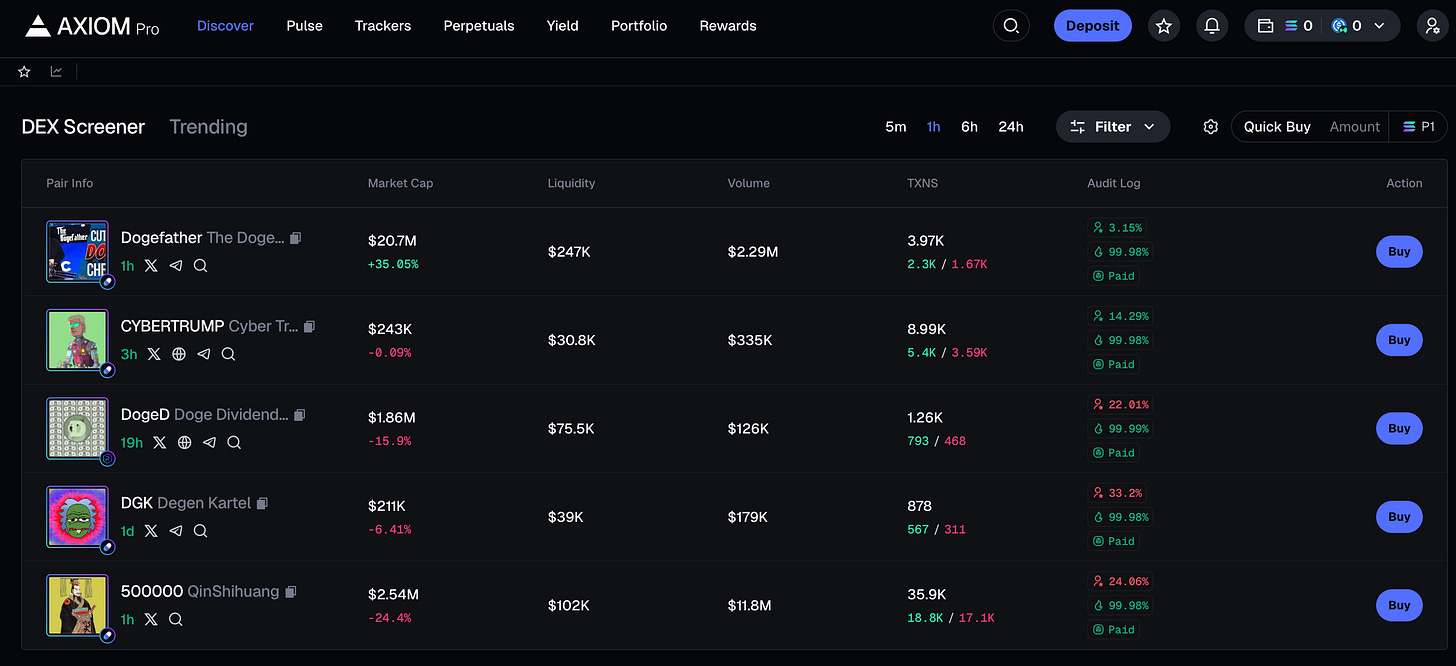
Task: Buy the CYBERTRUMP token
Action: click(1398, 340)
